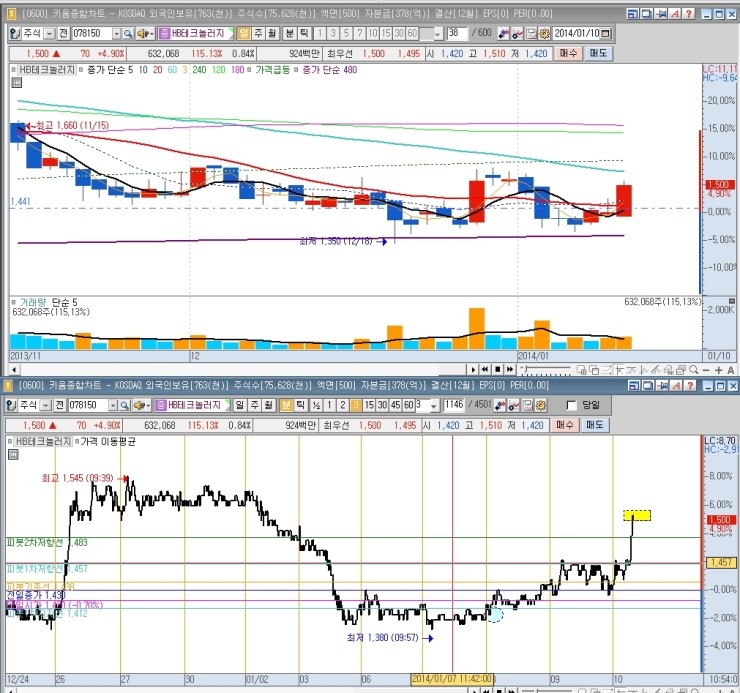Play chart replay in upper chart
Viewport: 740px width, 693px height.
point(473,369)
